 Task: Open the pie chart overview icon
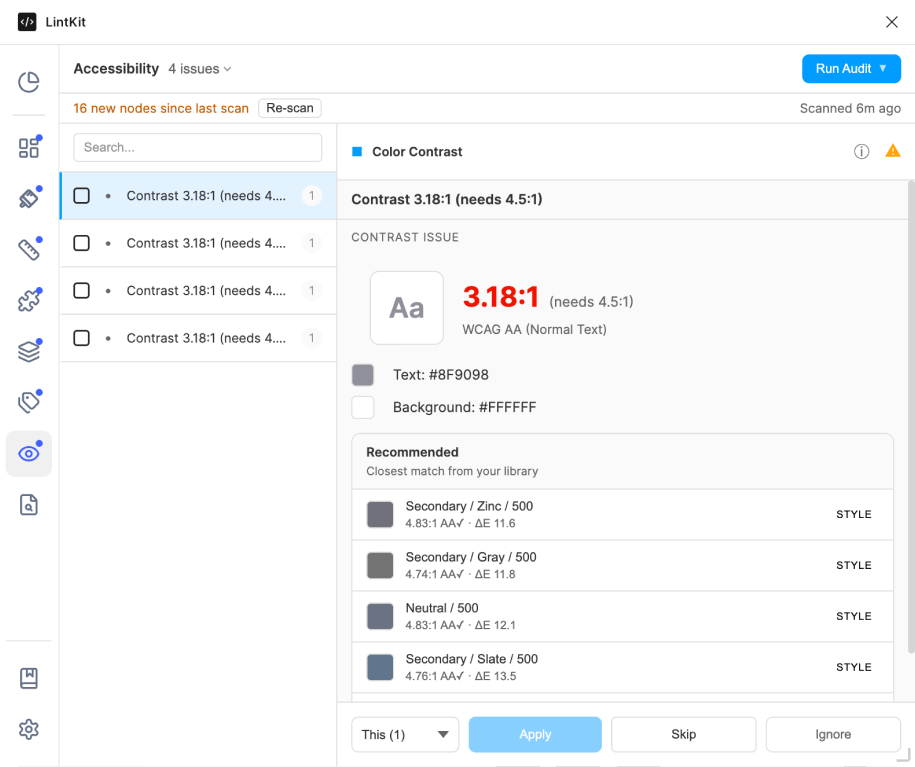tap(29, 82)
